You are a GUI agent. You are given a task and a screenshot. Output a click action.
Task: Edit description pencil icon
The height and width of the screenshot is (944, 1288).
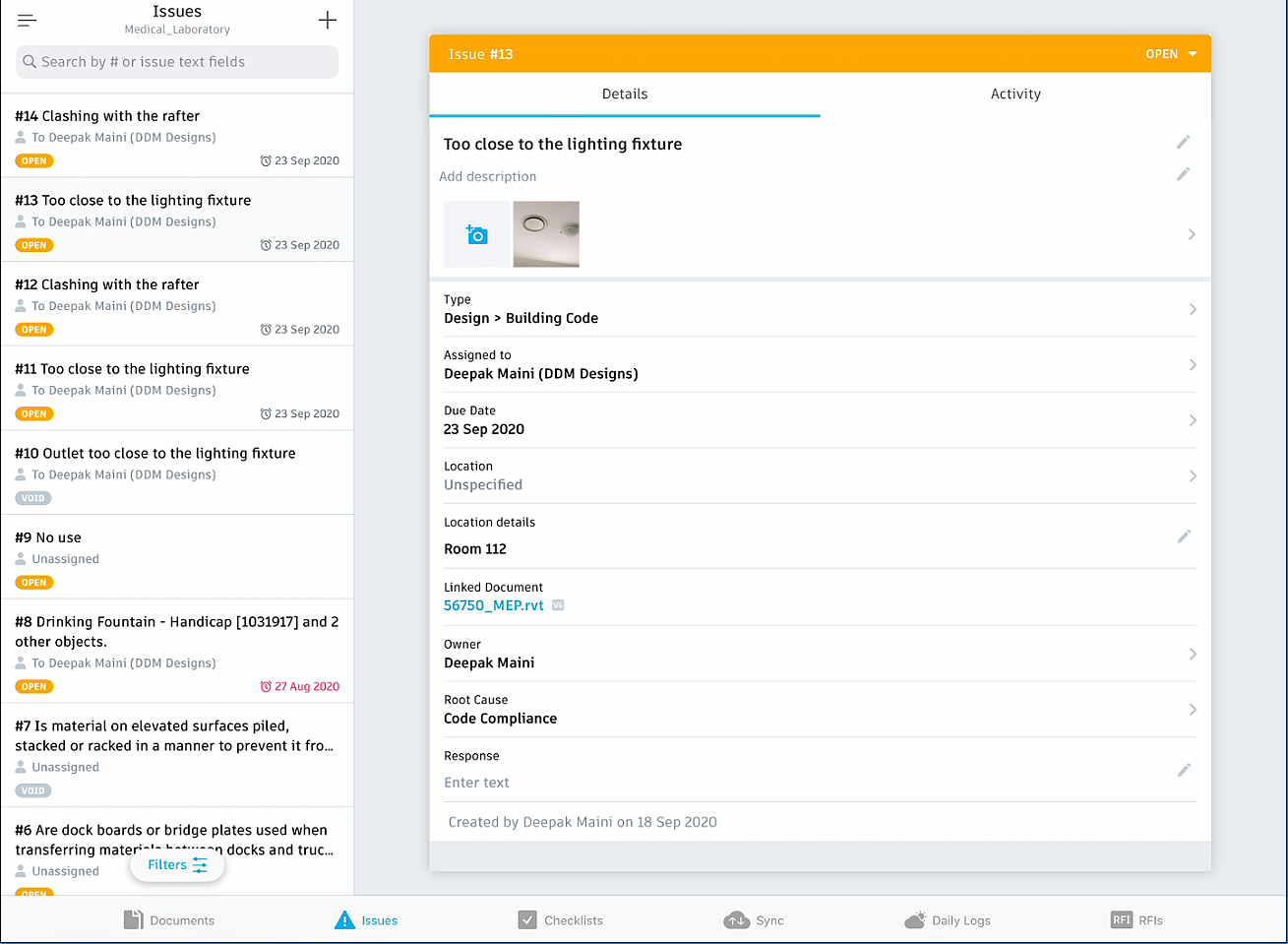click(1184, 174)
